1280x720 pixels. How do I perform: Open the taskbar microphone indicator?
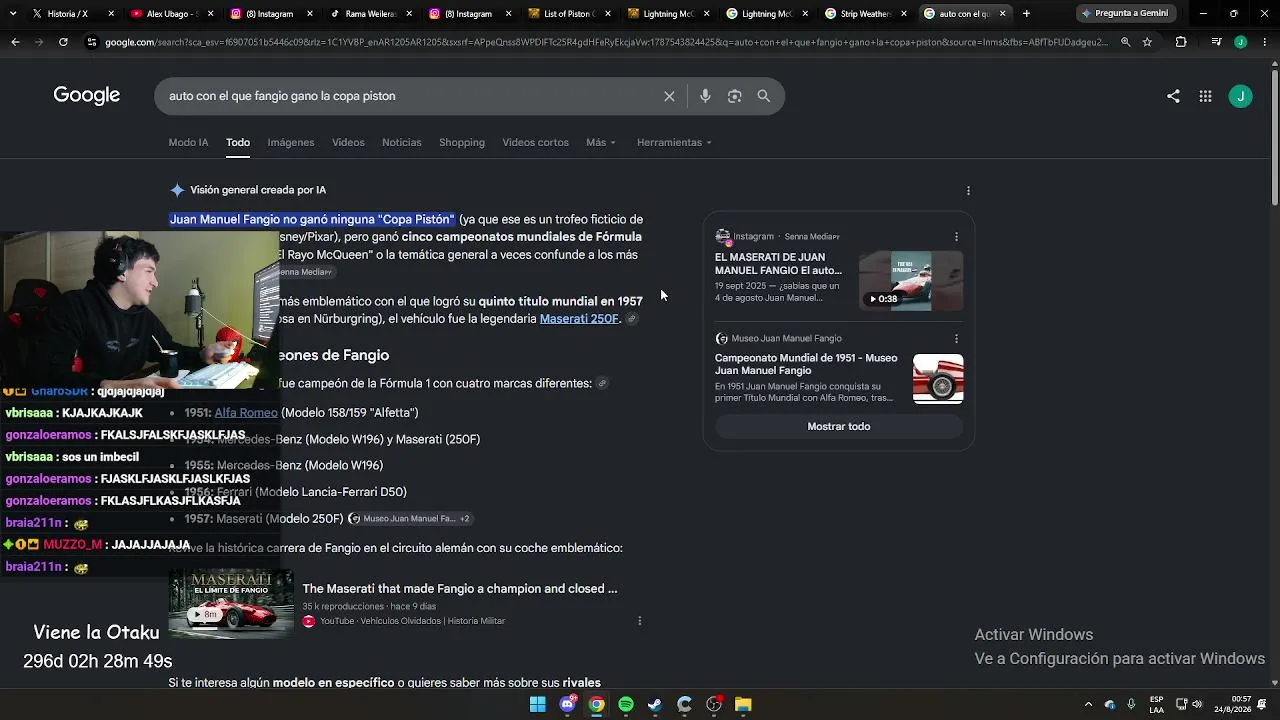click(1131, 704)
